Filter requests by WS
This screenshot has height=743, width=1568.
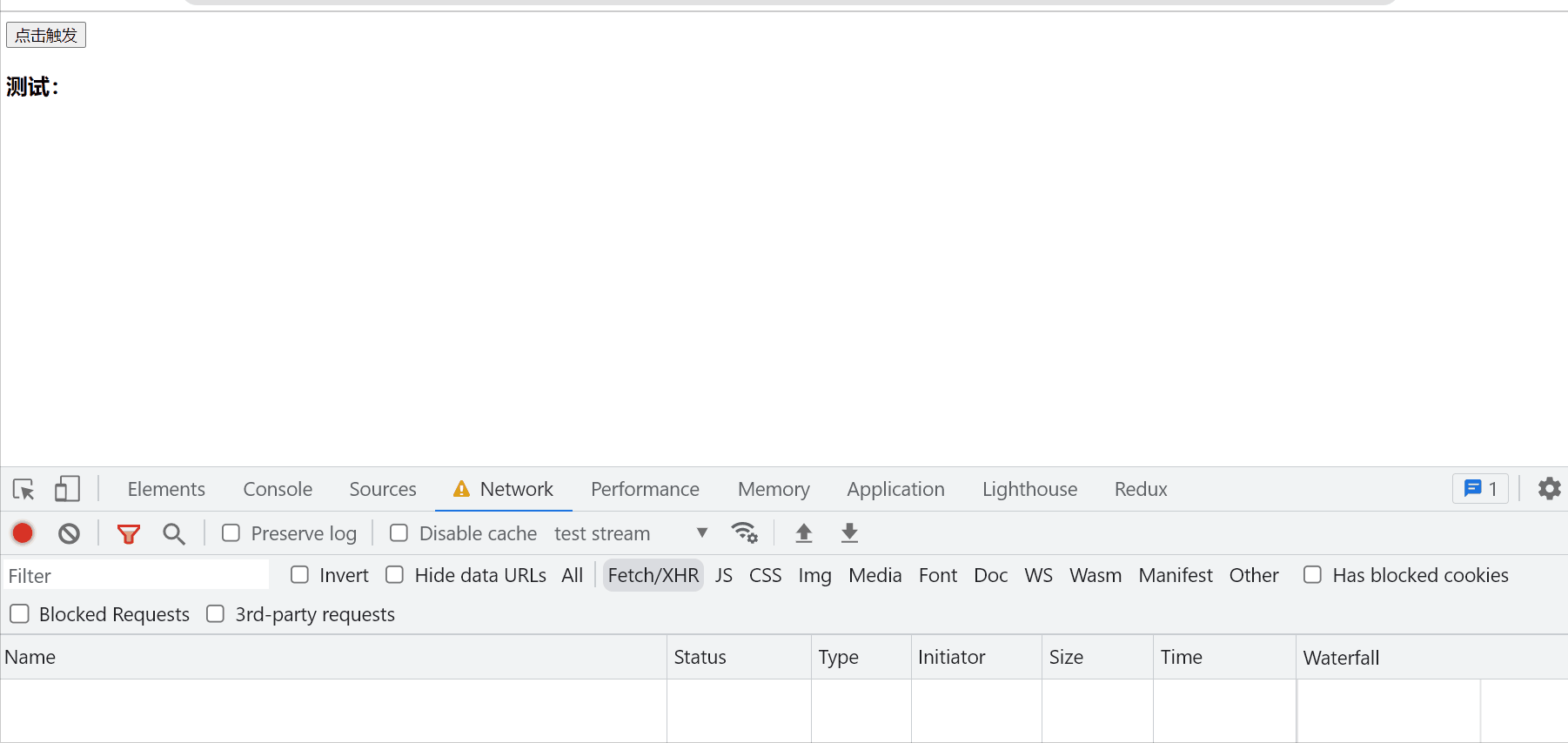tap(1038, 575)
